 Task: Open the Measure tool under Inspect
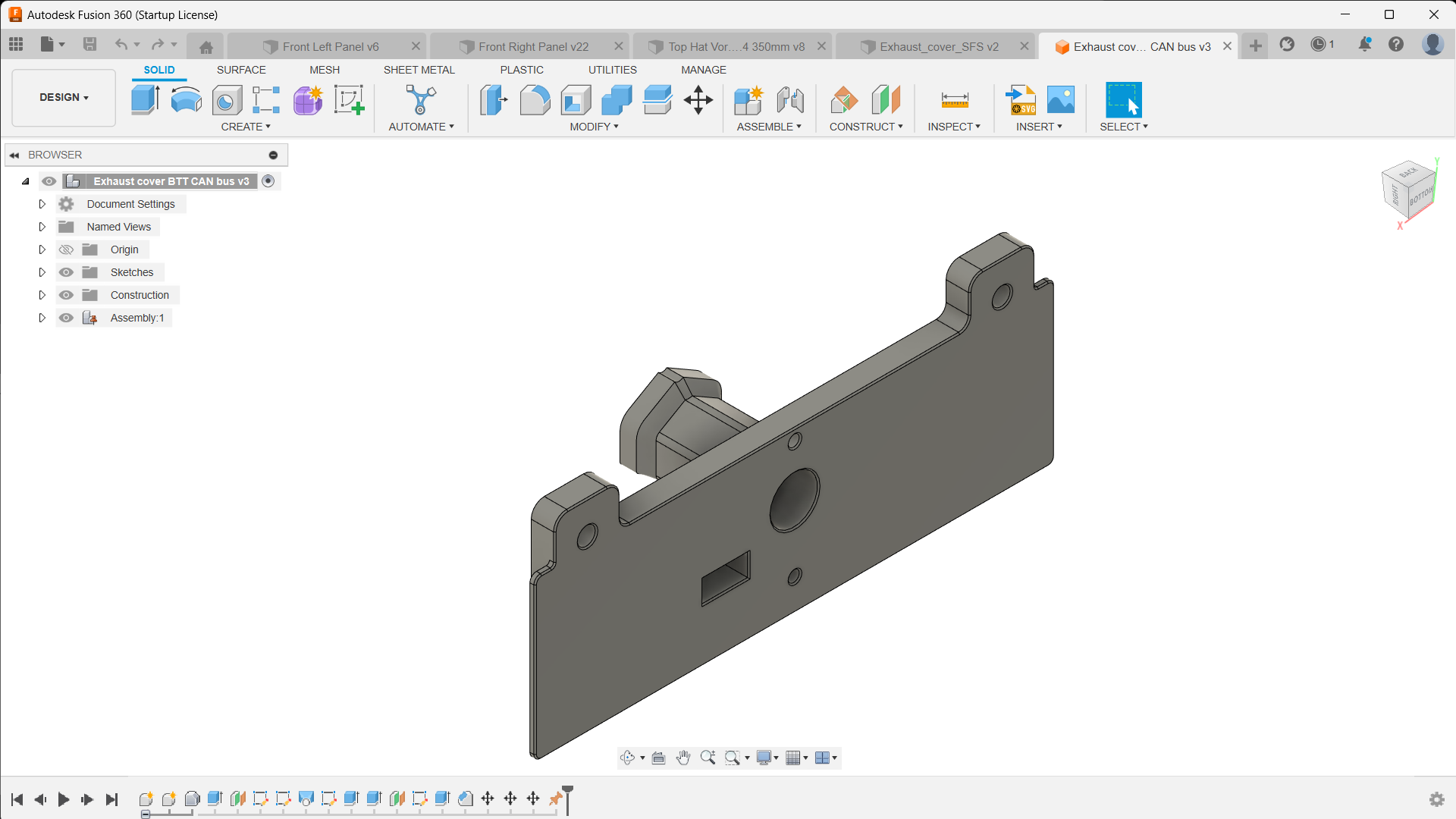[954, 99]
